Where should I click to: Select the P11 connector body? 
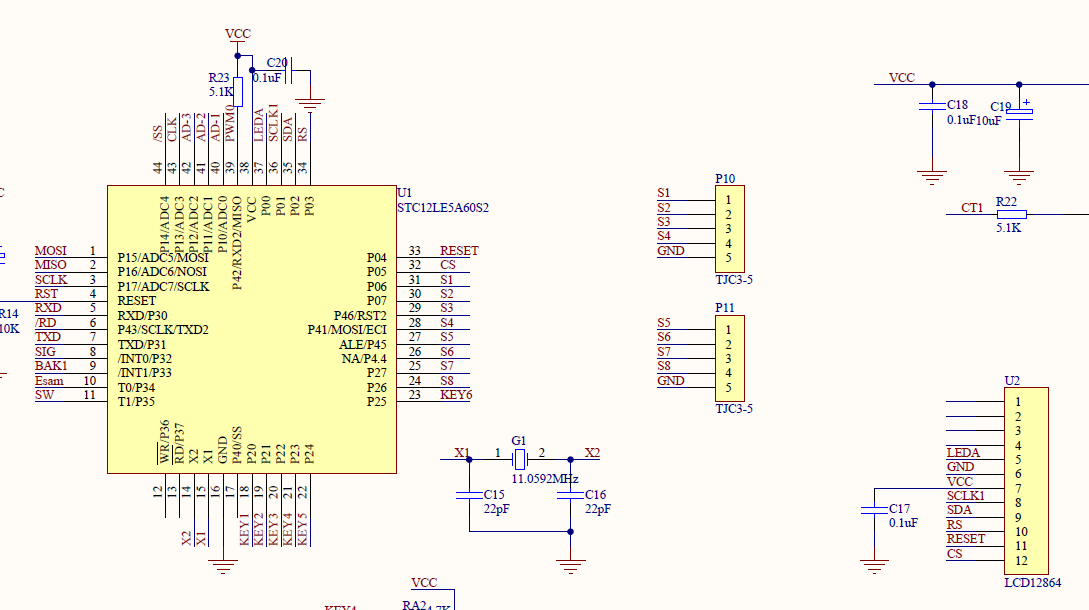pyautogui.click(x=730, y=358)
